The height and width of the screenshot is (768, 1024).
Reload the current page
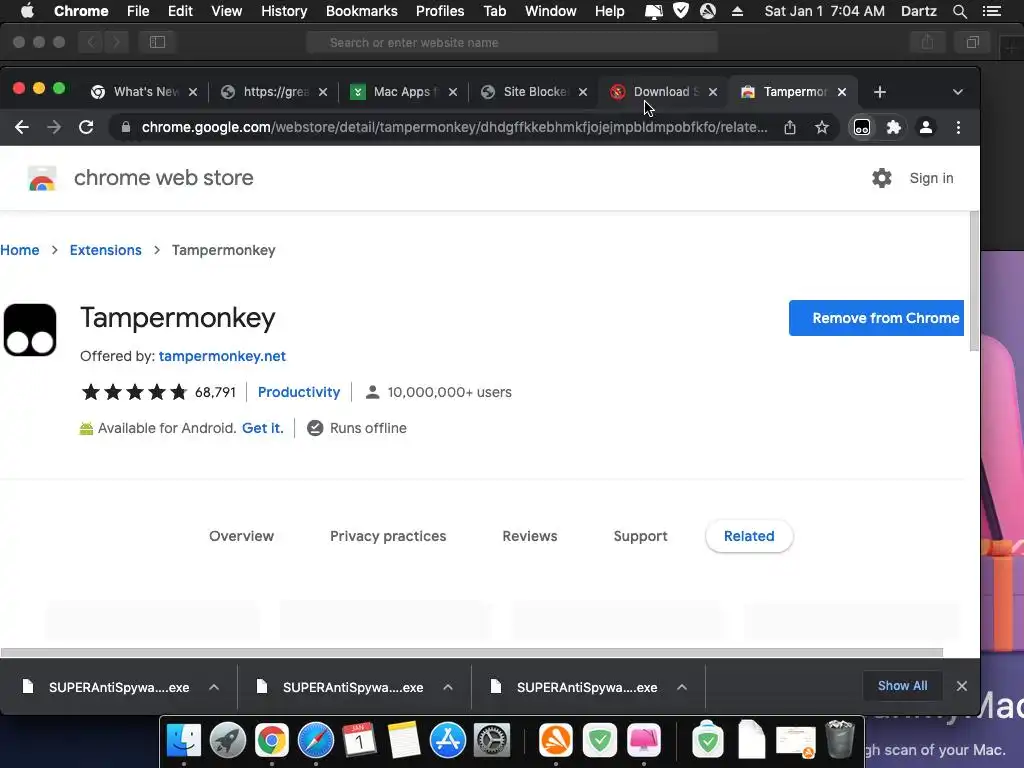click(x=86, y=127)
